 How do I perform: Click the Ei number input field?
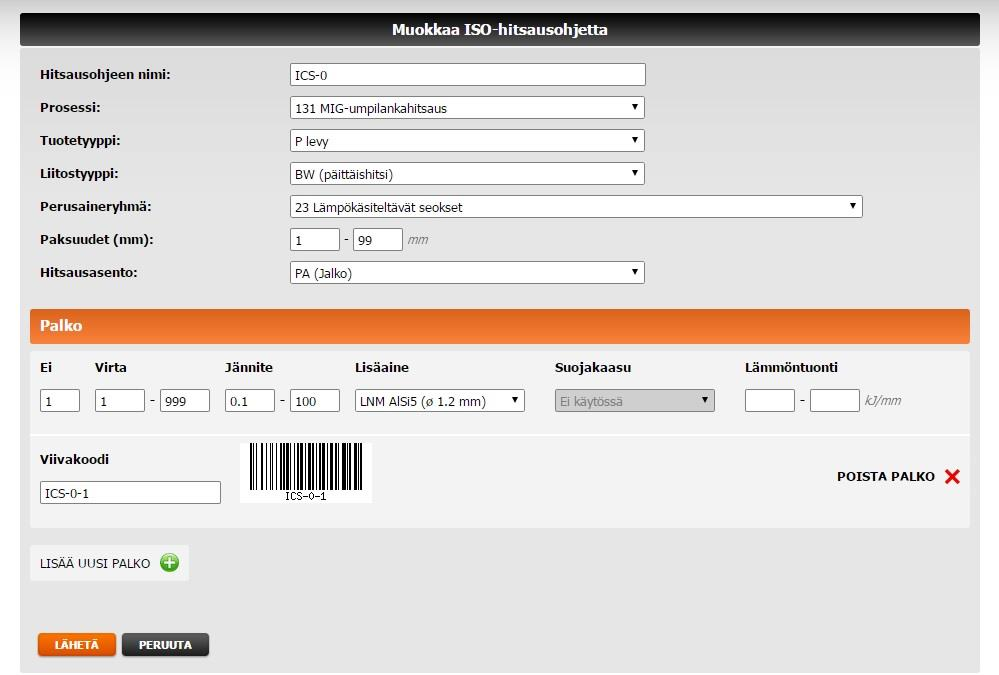pos(60,401)
